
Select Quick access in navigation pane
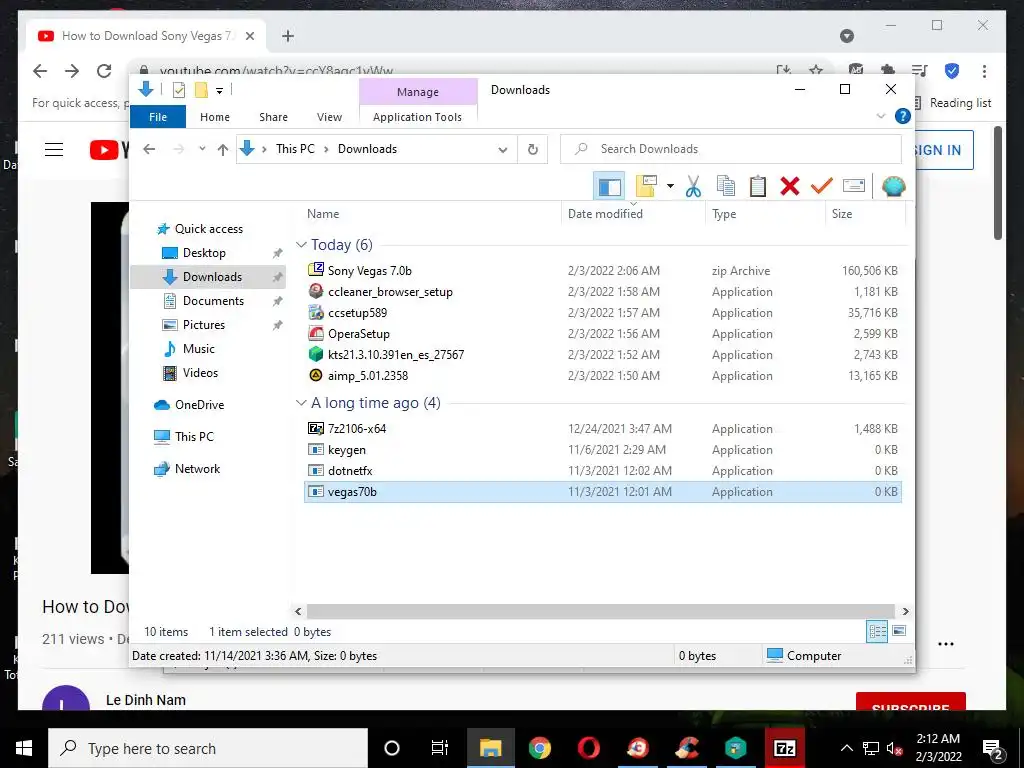point(208,229)
